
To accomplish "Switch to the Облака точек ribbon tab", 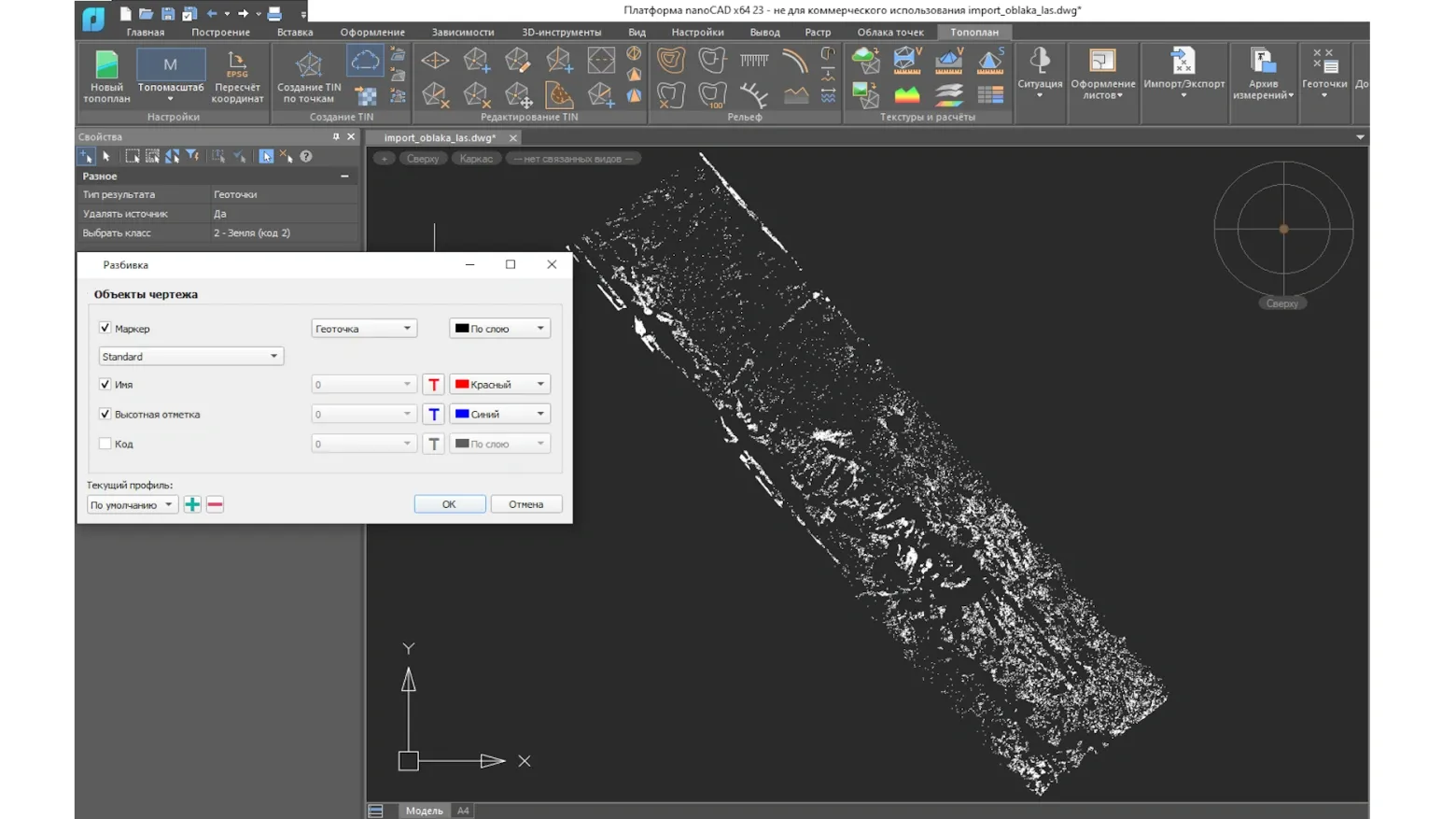I will click(889, 32).
